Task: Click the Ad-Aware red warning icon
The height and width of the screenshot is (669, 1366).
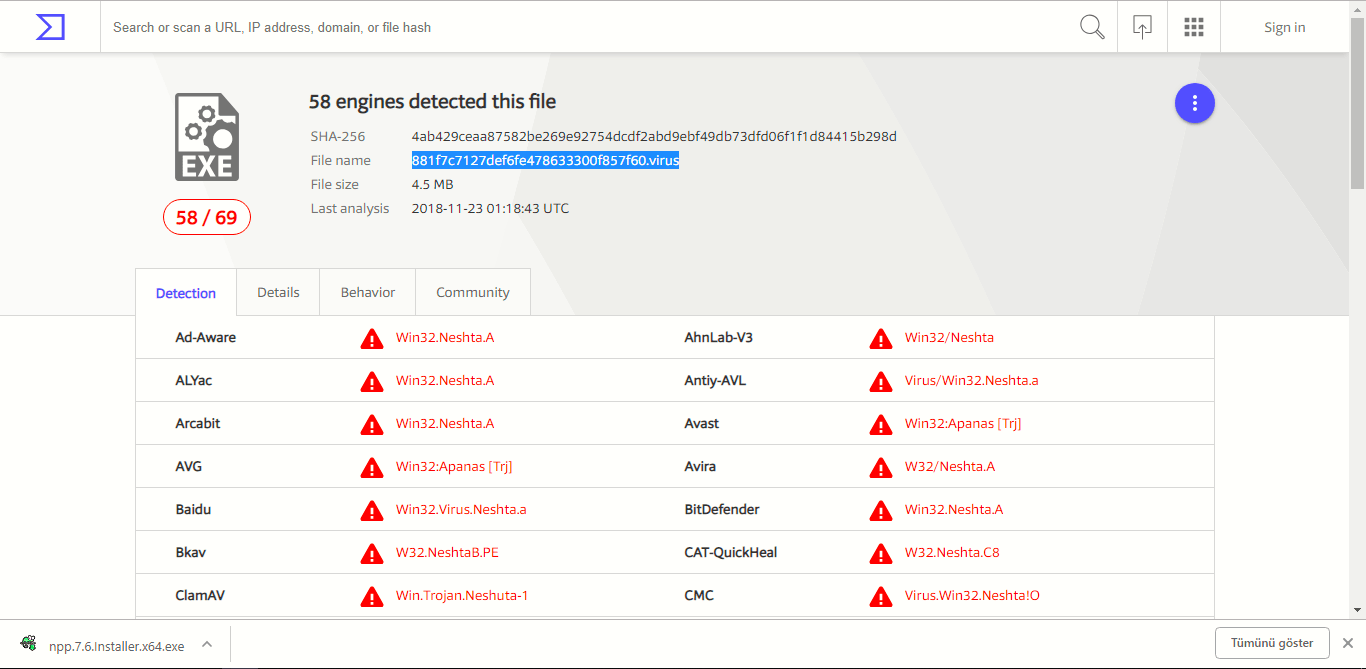Action: pyautogui.click(x=372, y=338)
